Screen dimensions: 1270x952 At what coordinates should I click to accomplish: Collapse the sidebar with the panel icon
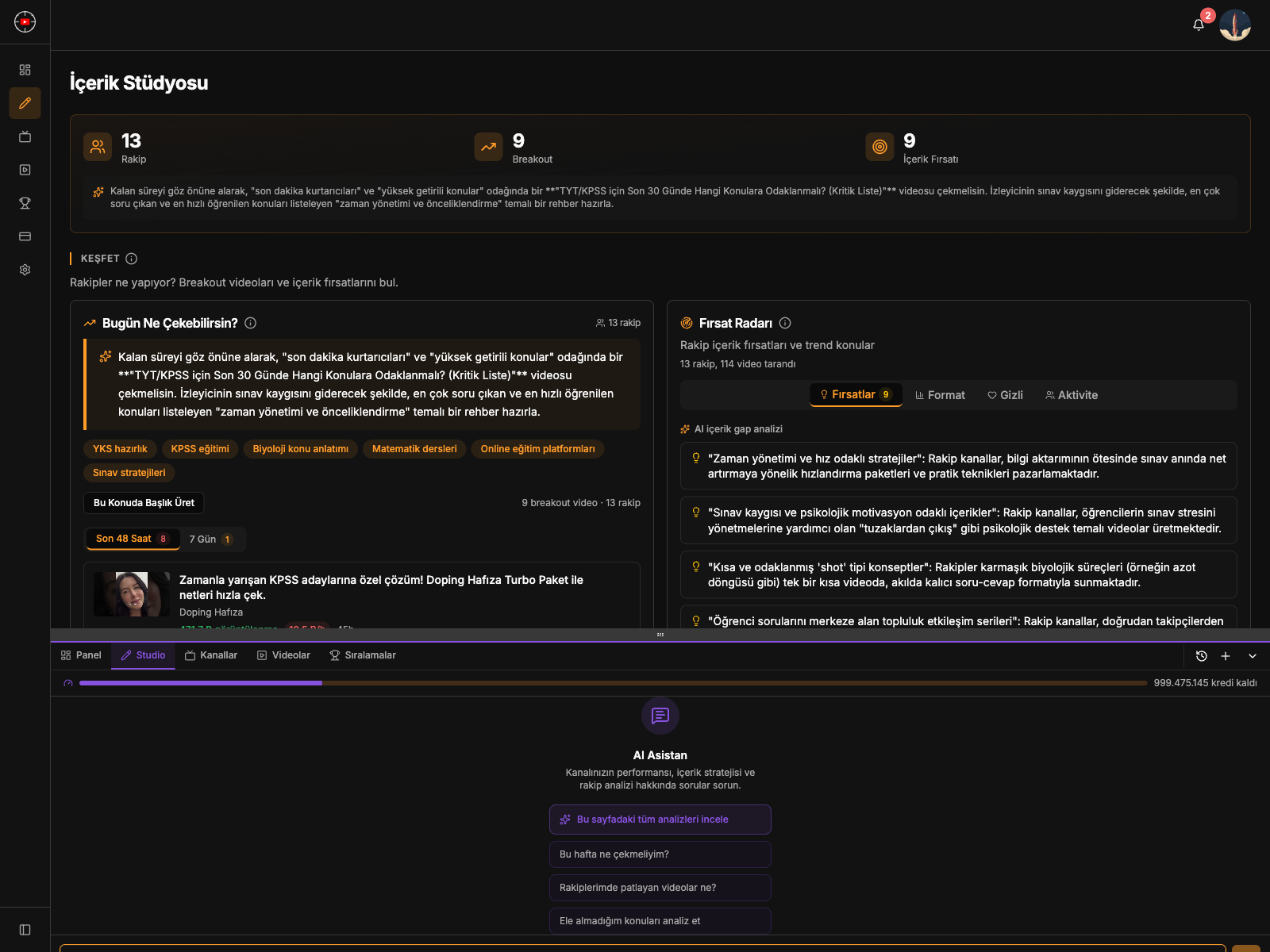click(x=25, y=930)
